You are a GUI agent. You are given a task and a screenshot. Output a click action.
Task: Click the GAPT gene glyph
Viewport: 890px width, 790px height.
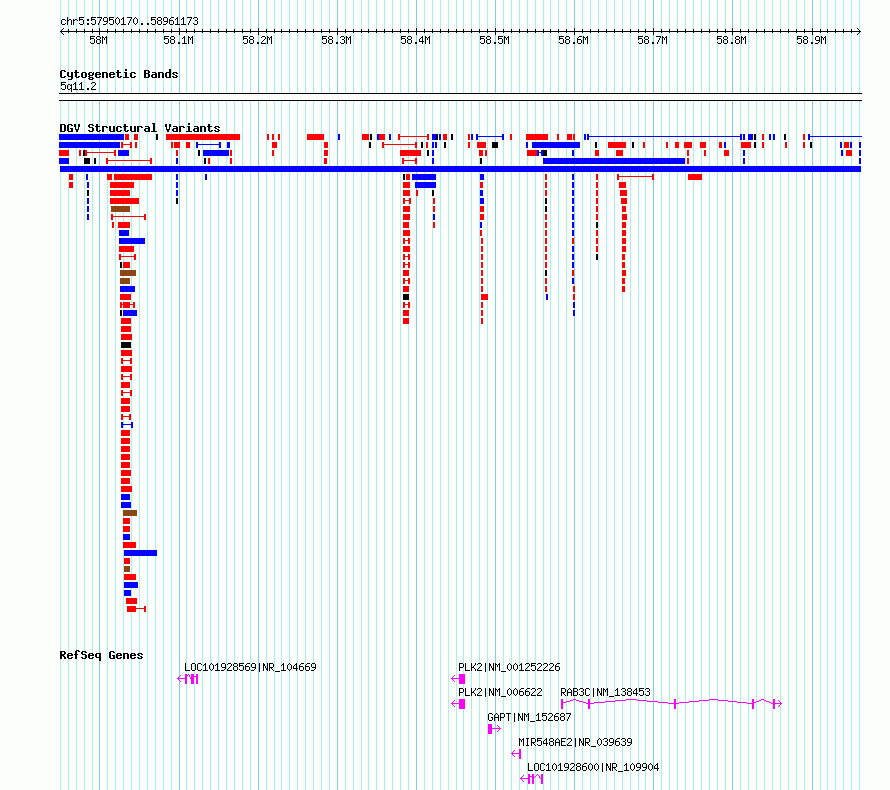coord(494,729)
